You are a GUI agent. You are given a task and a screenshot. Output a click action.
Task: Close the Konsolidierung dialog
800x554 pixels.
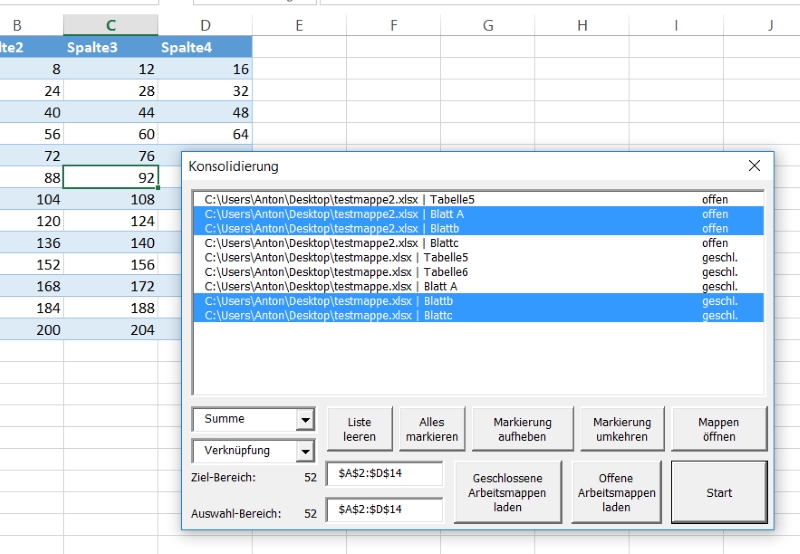click(754, 166)
